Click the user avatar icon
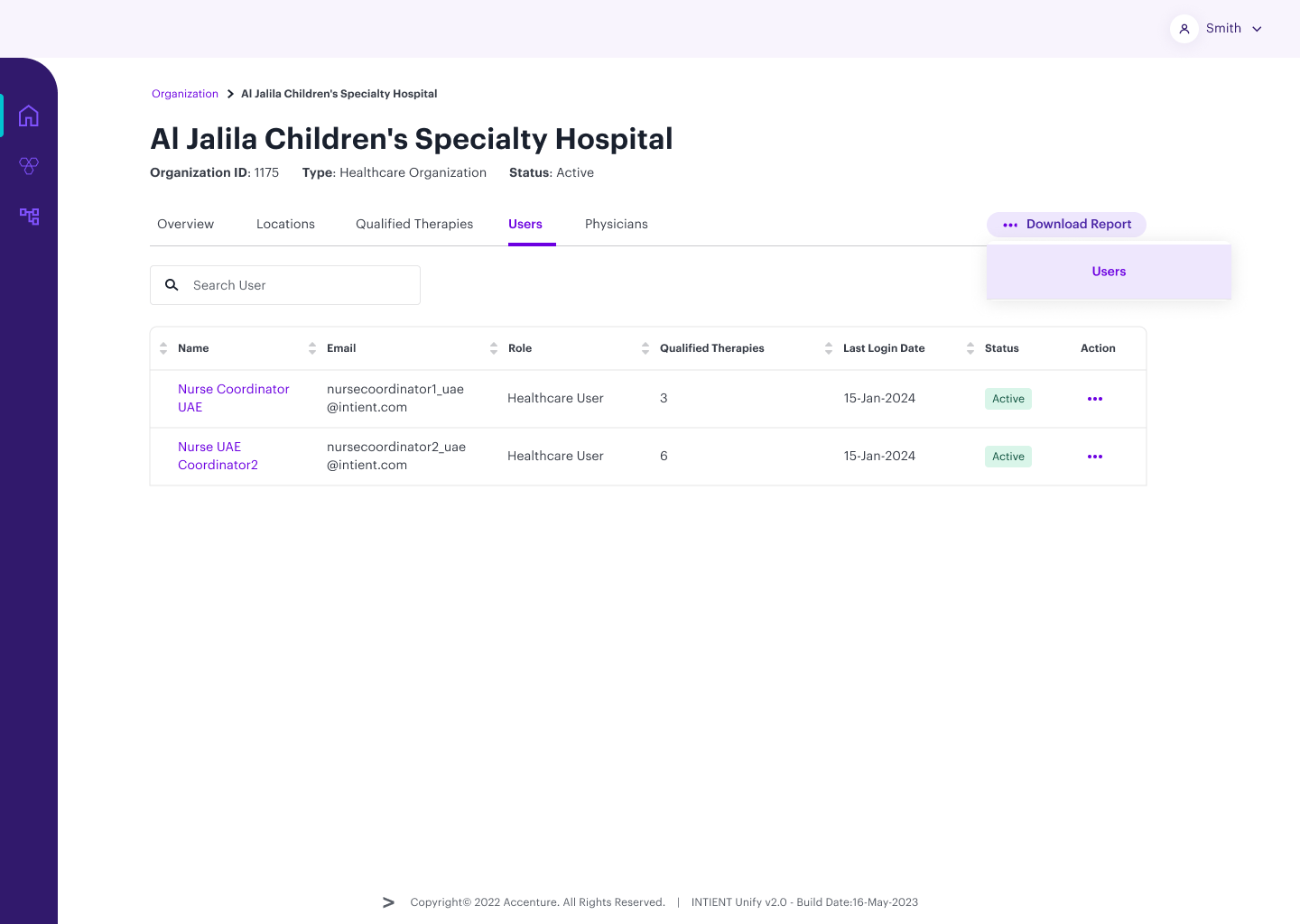Screen dimensions: 1300x924 click(1184, 29)
